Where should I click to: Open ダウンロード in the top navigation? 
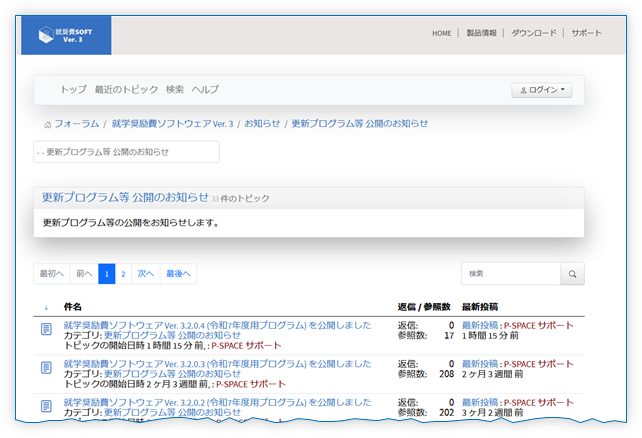tap(533, 33)
